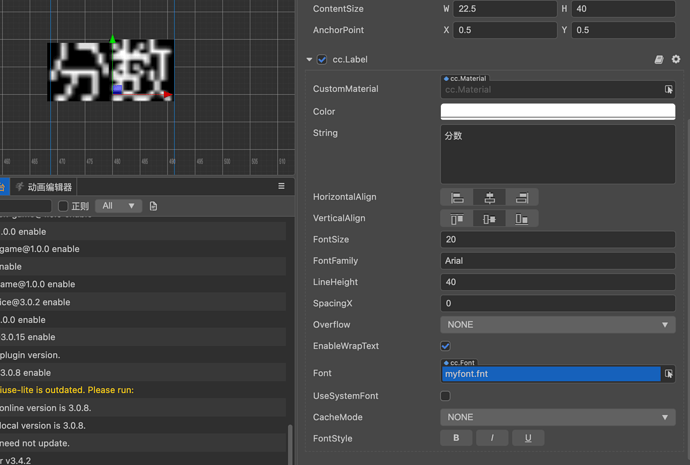Set vertical alignment to center
Image resolution: width=690 pixels, height=465 pixels.
coord(489,219)
